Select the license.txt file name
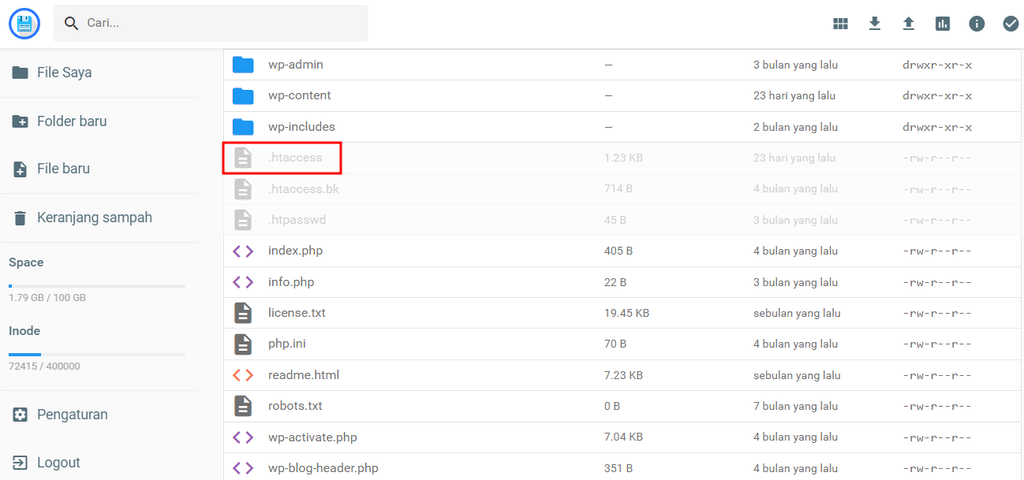The image size is (1024, 480). tap(296, 313)
